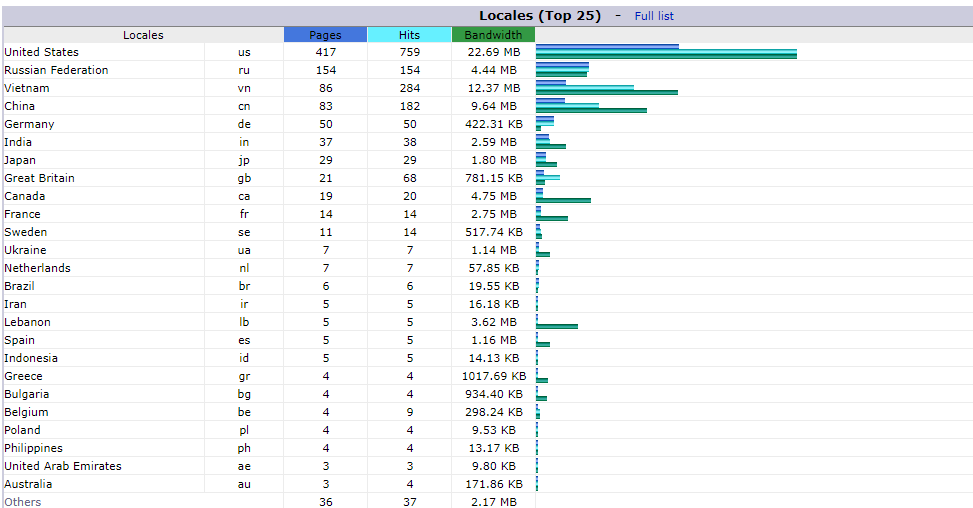Click the Belgium locale name
The height and width of the screenshot is (508, 973).
click(26, 412)
